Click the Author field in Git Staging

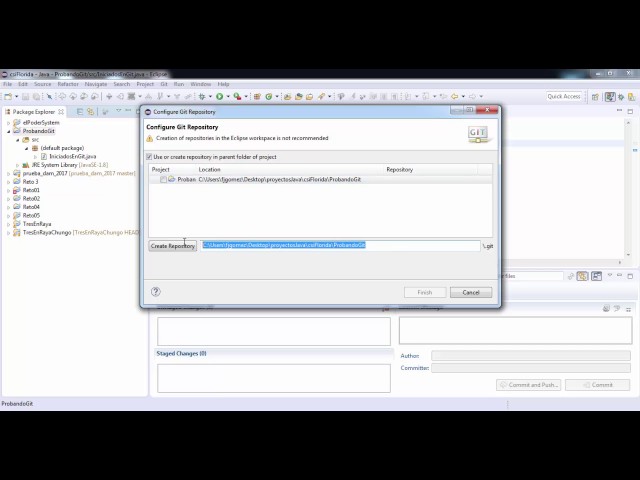[531, 356]
